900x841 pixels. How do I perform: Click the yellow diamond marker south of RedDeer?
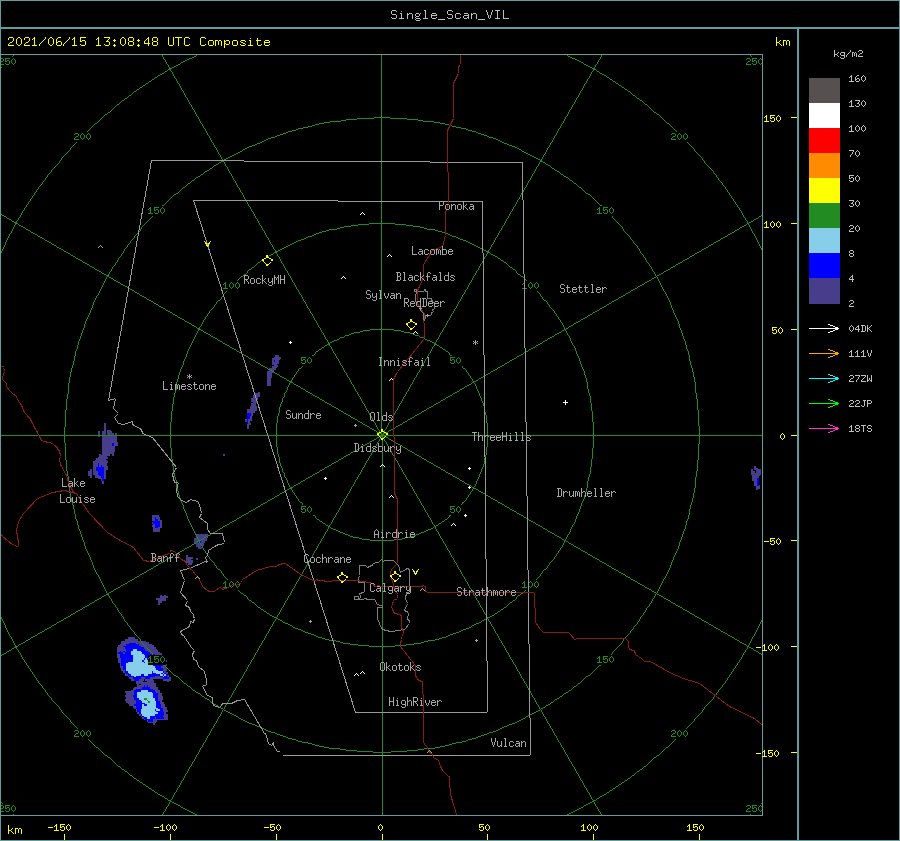click(x=411, y=324)
